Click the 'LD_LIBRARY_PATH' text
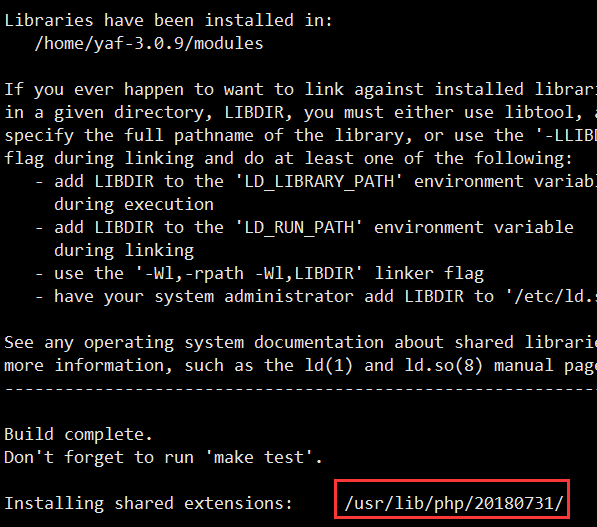Viewport: 597px width, 527px height. click(319, 182)
